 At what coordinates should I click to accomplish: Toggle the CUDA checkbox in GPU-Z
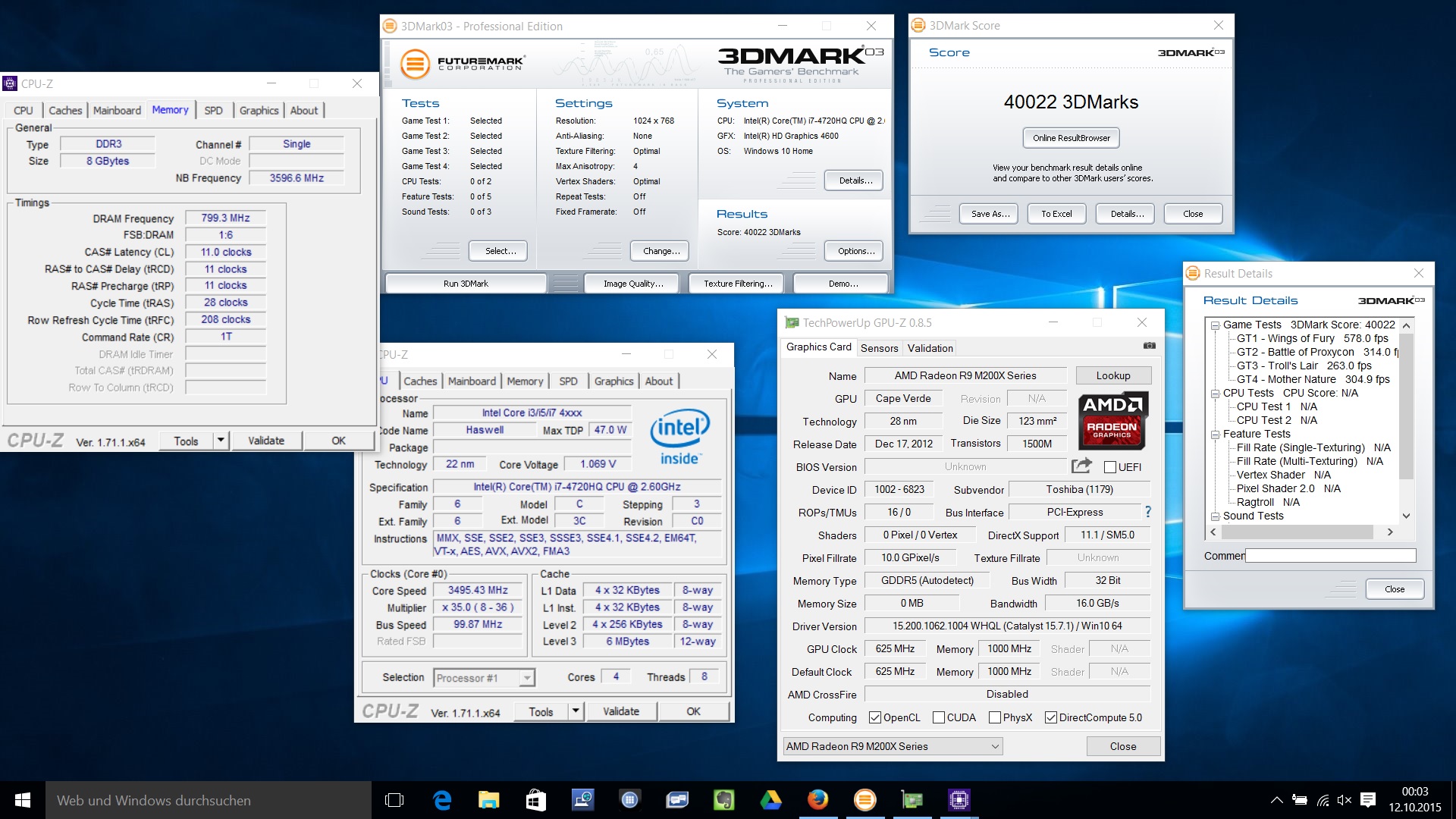pos(939,717)
